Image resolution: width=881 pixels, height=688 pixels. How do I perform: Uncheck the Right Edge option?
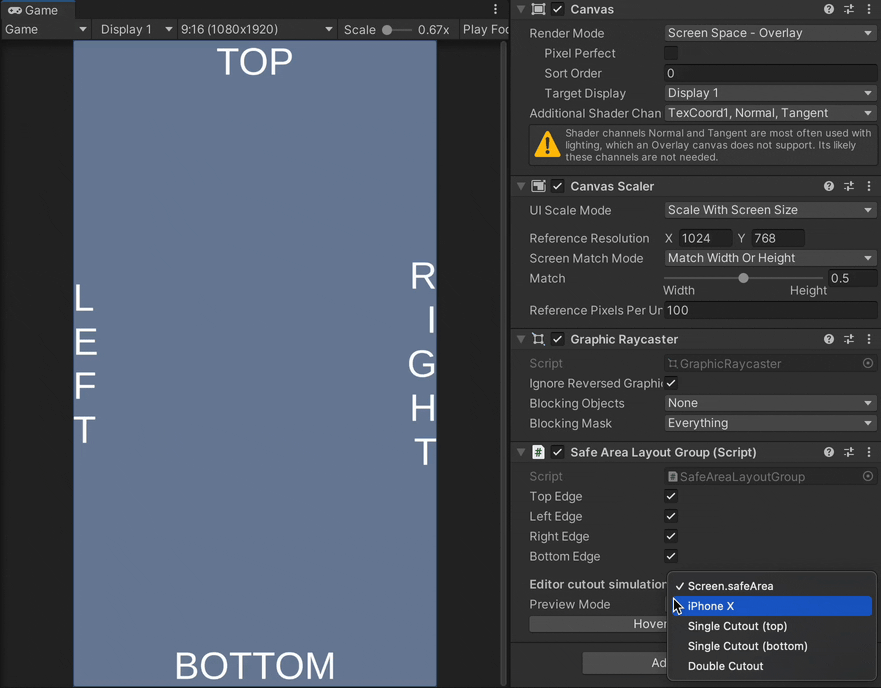click(671, 536)
